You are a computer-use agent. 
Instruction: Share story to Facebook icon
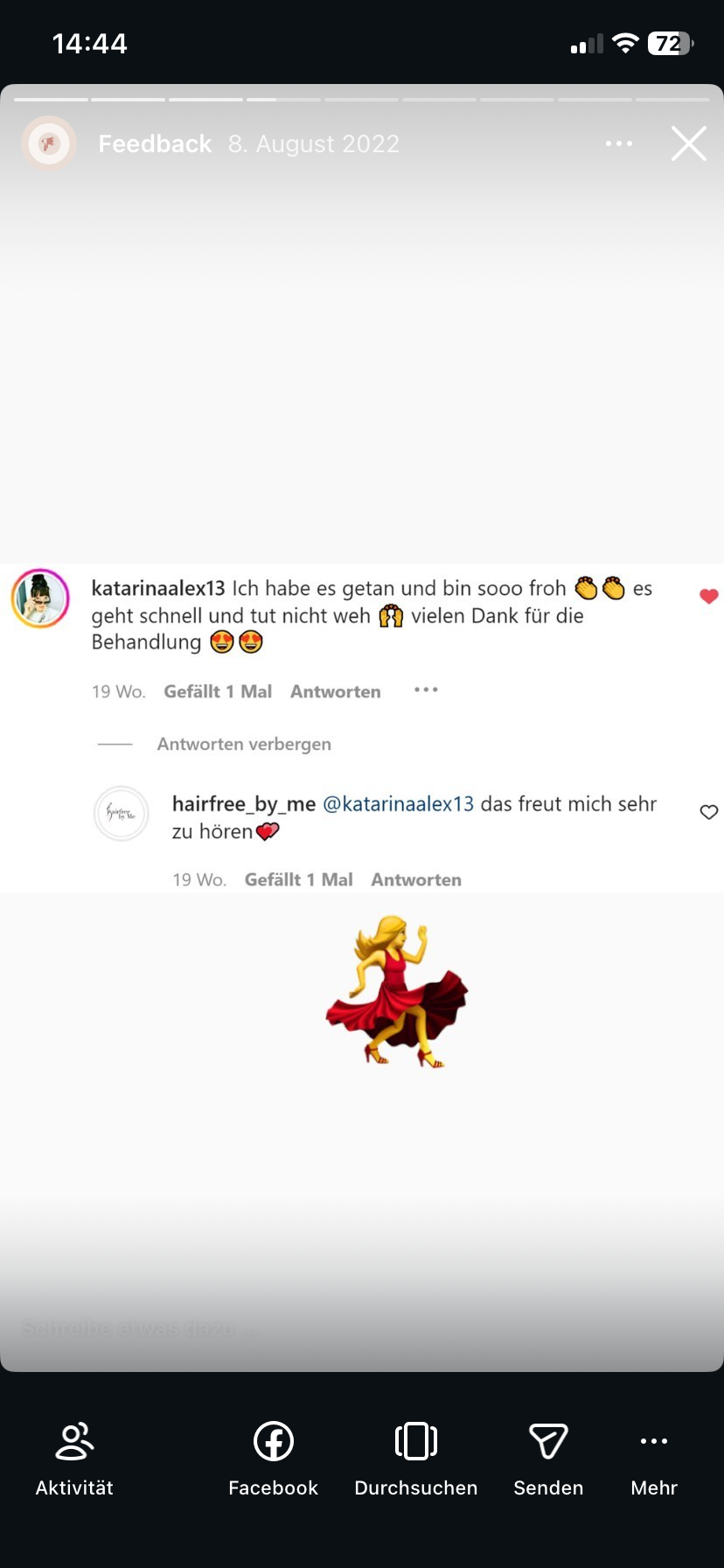(273, 1441)
